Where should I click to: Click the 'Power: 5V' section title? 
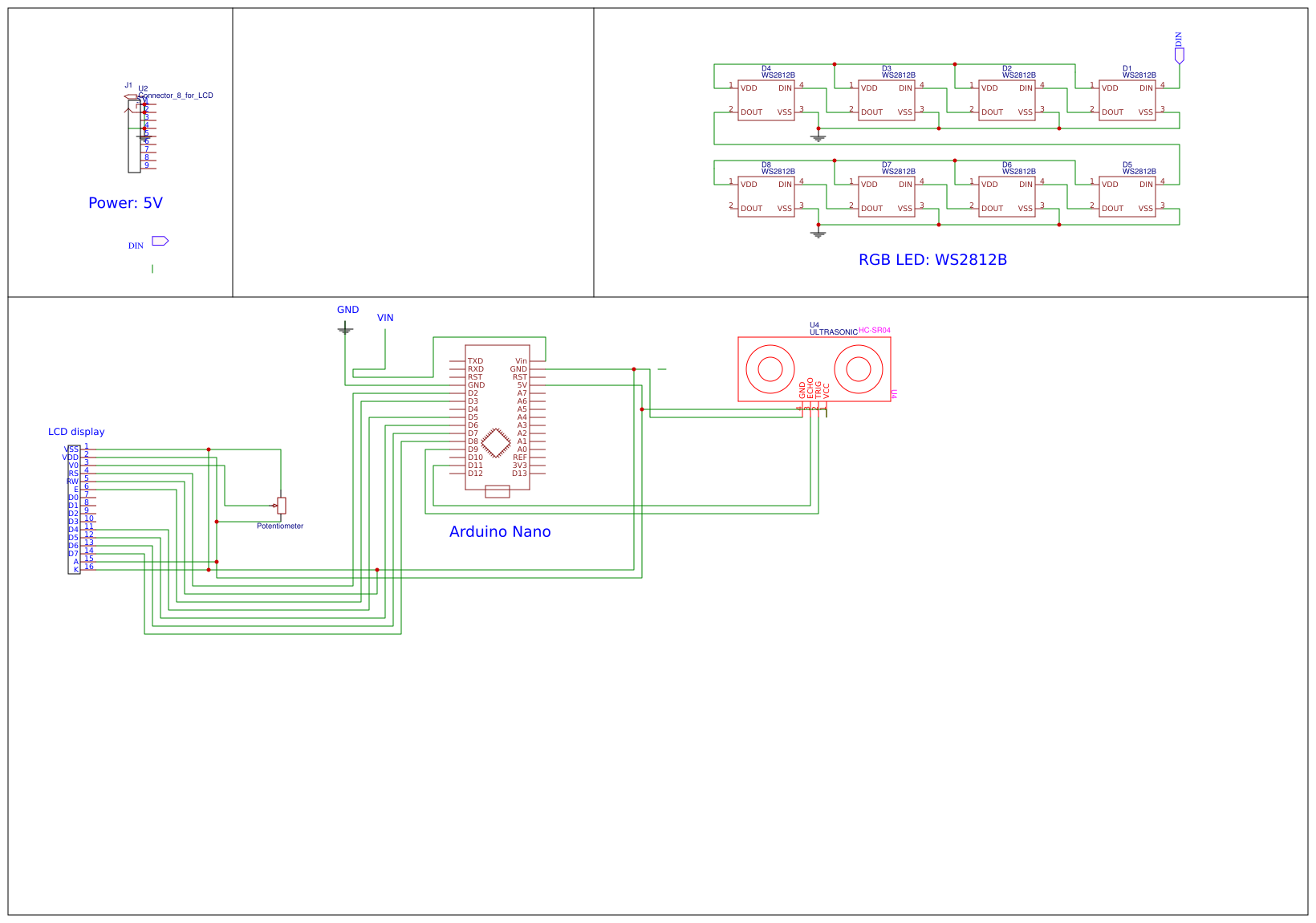[x=125, y=203]
